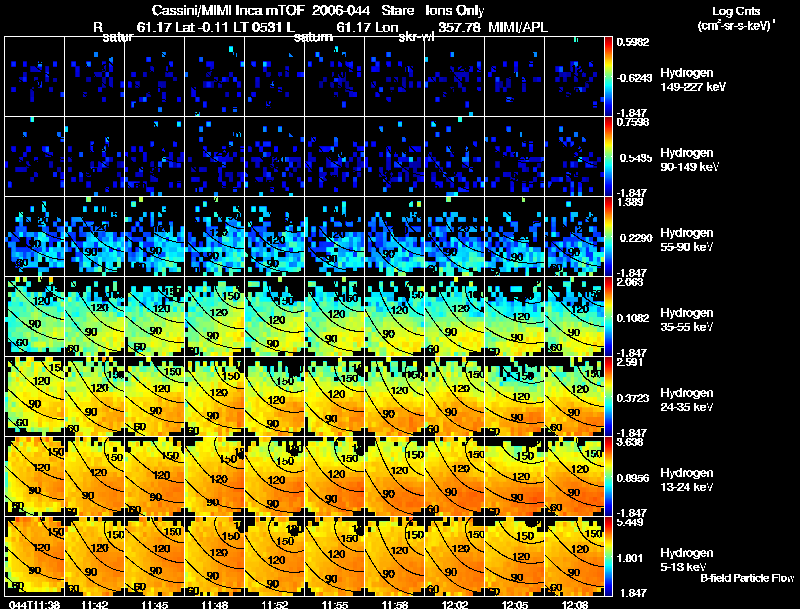Click the 12:08 time marker
Viewport: 800px width, 609px height.
[574, 604]
